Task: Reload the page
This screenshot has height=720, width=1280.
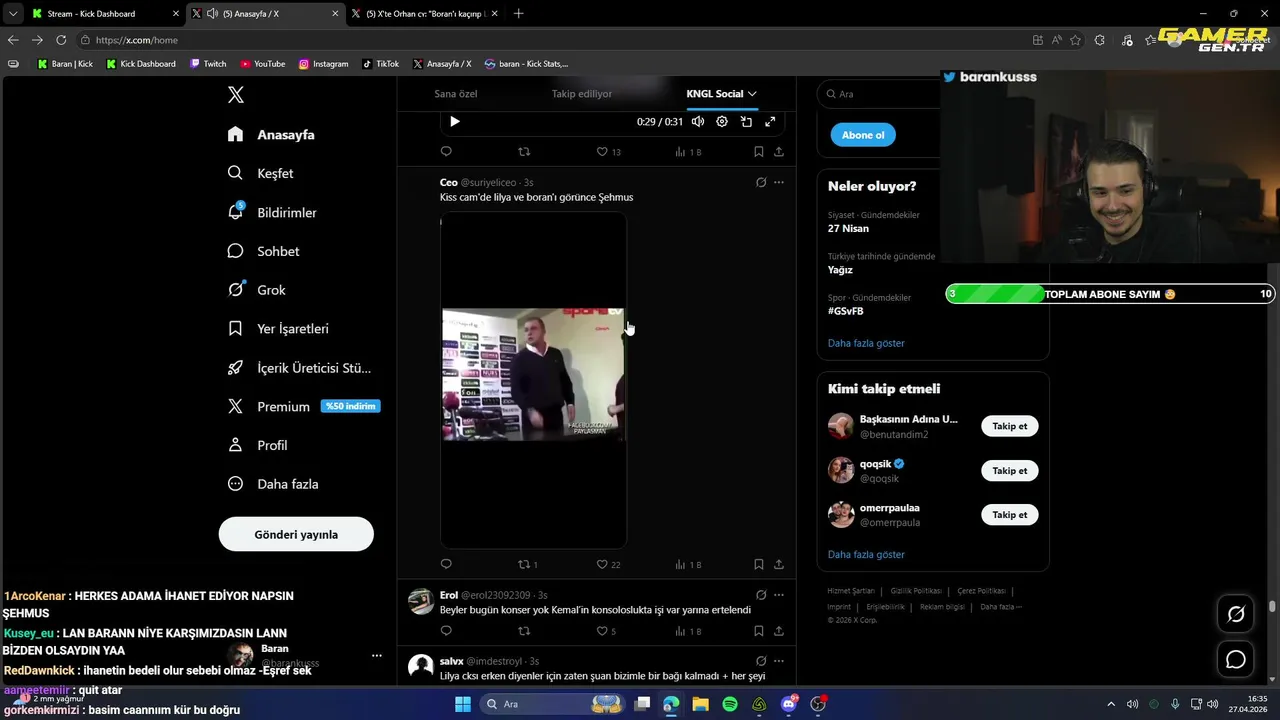Action: pyautogui.click(x=61, y=40)
